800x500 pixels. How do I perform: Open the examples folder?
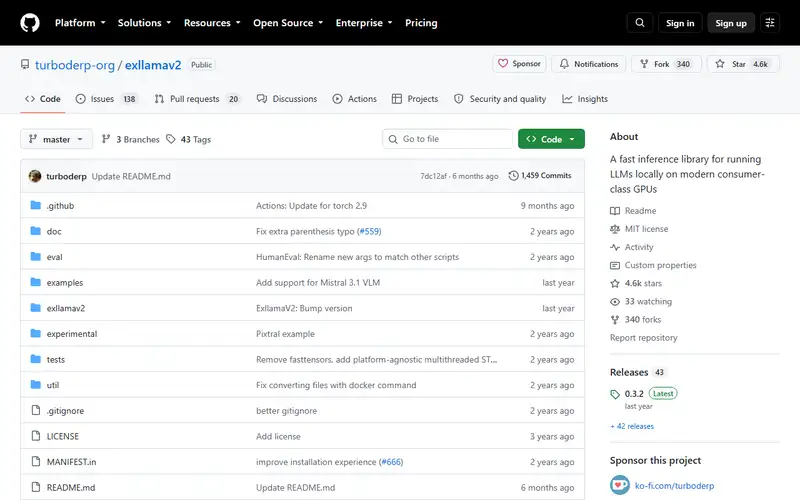coord(65,283)
